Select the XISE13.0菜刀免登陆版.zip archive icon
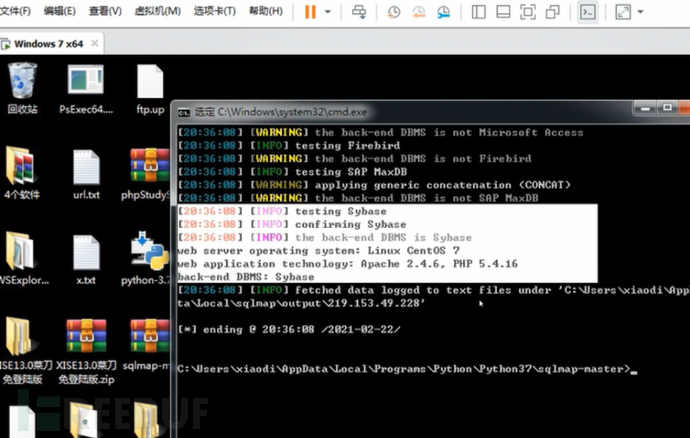Screen dimensions: 690x438 [x=86, y=351]
